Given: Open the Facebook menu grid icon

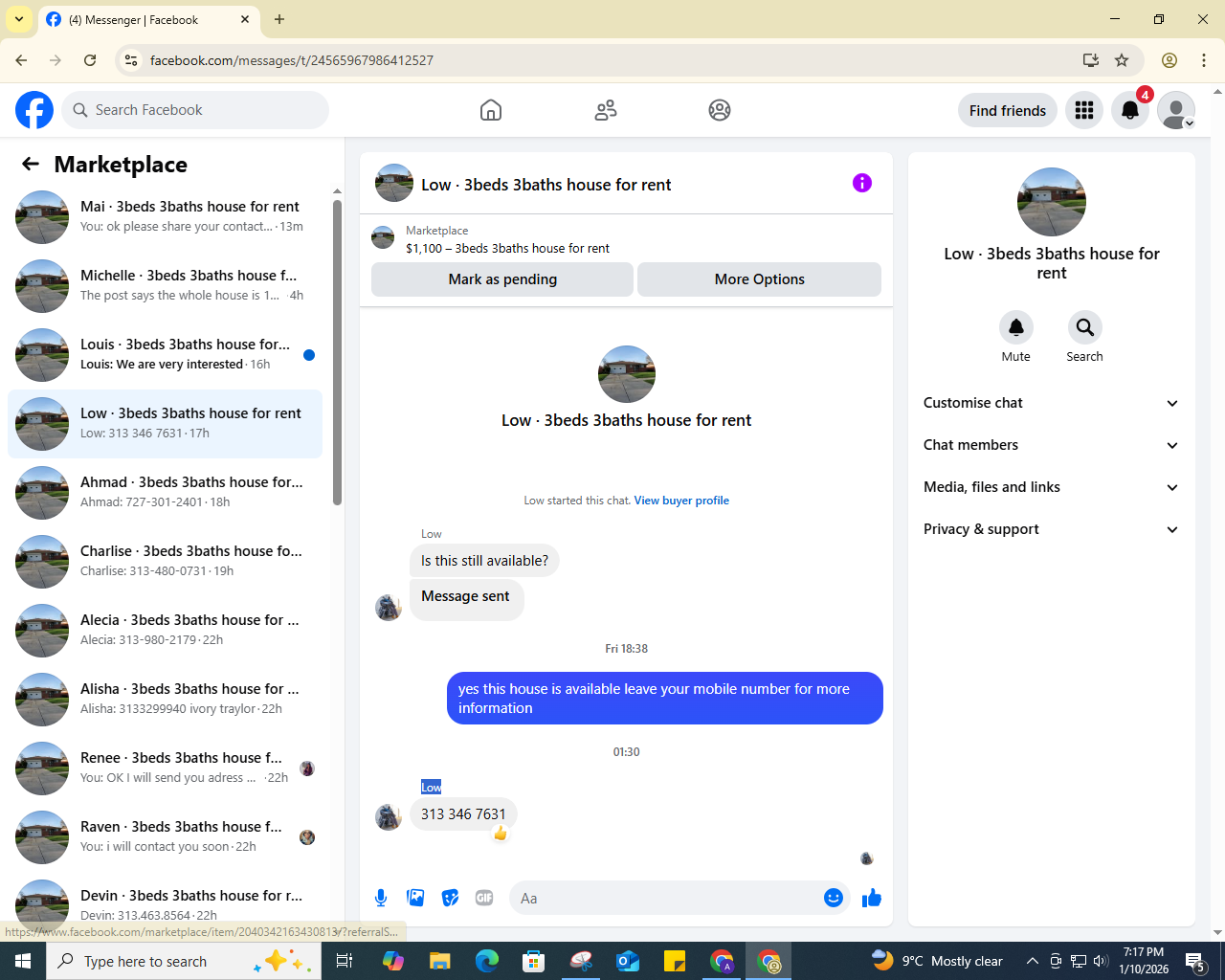Looking at the screenshot, I should 1084,110.
